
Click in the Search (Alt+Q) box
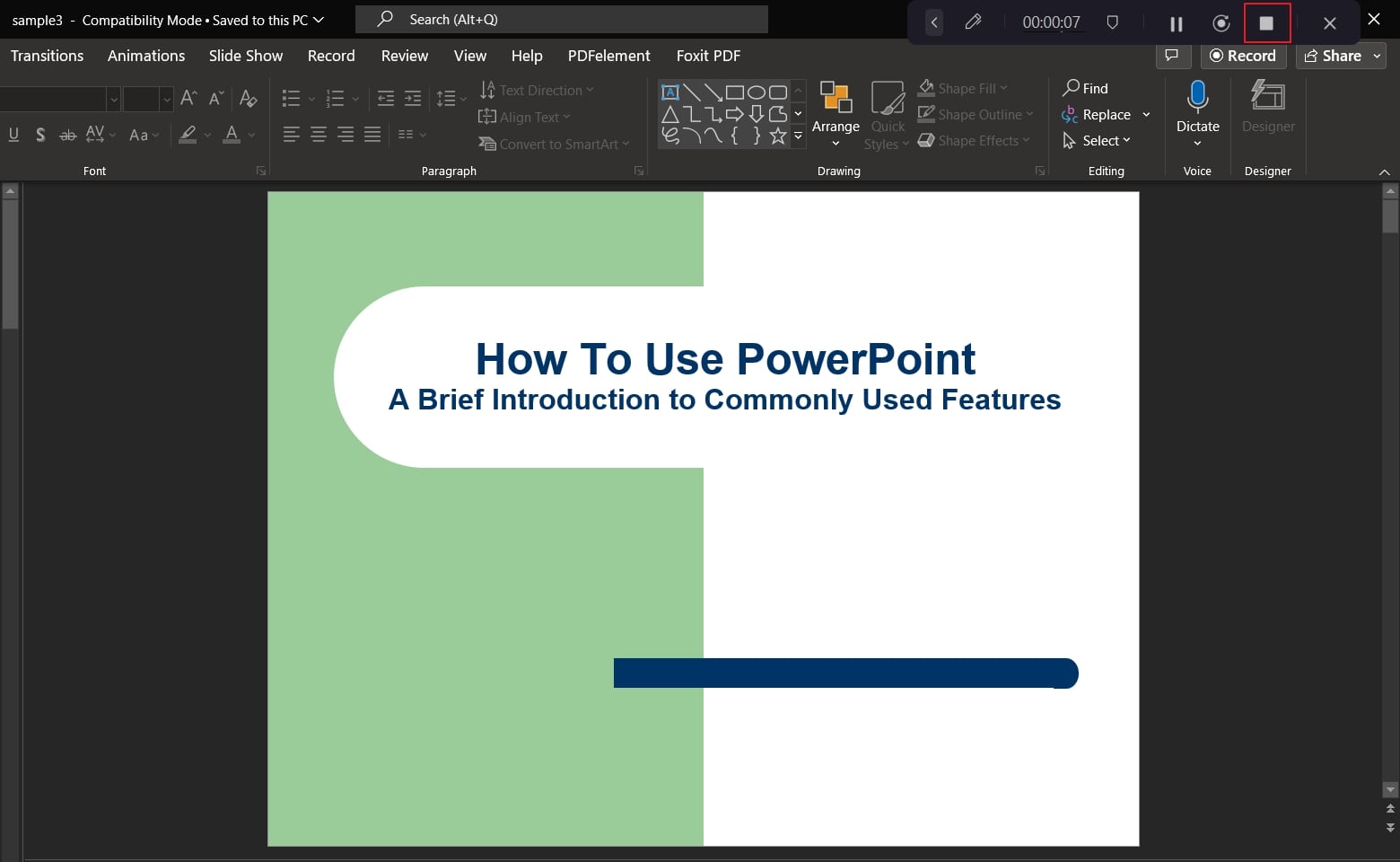pyautogui.click(x=561, y=20)
